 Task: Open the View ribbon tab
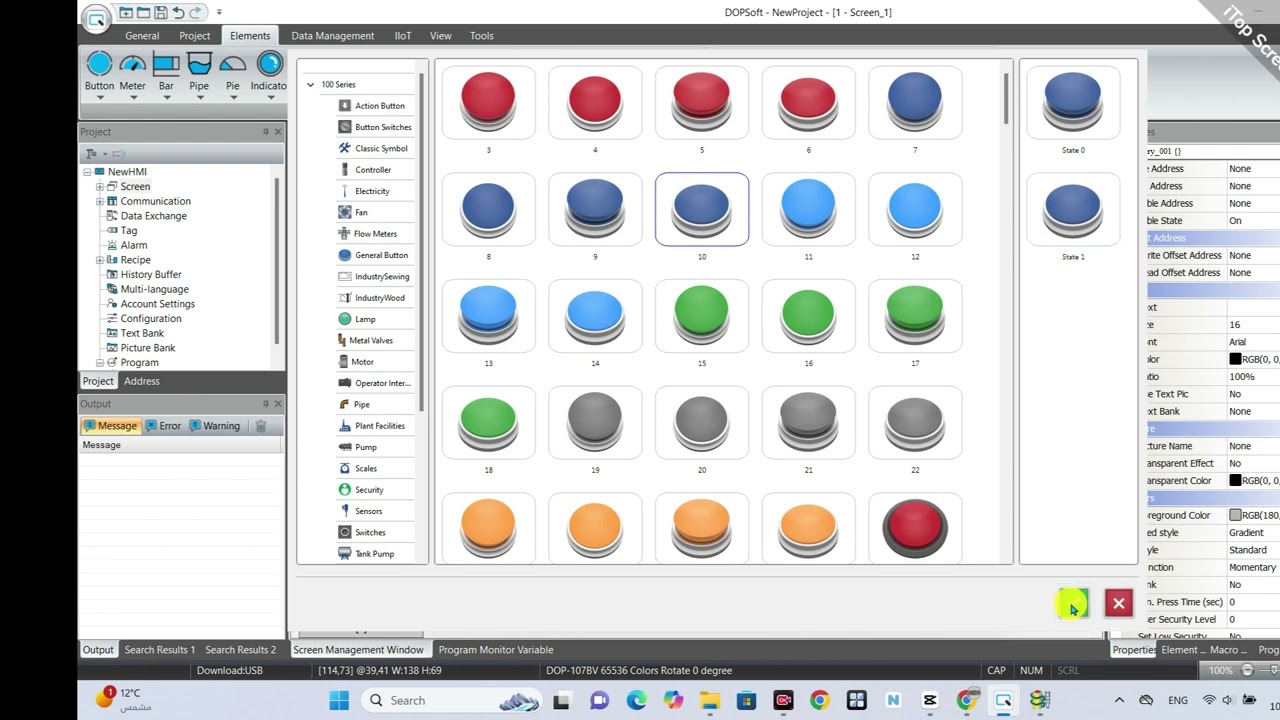(x=441, y=36)
